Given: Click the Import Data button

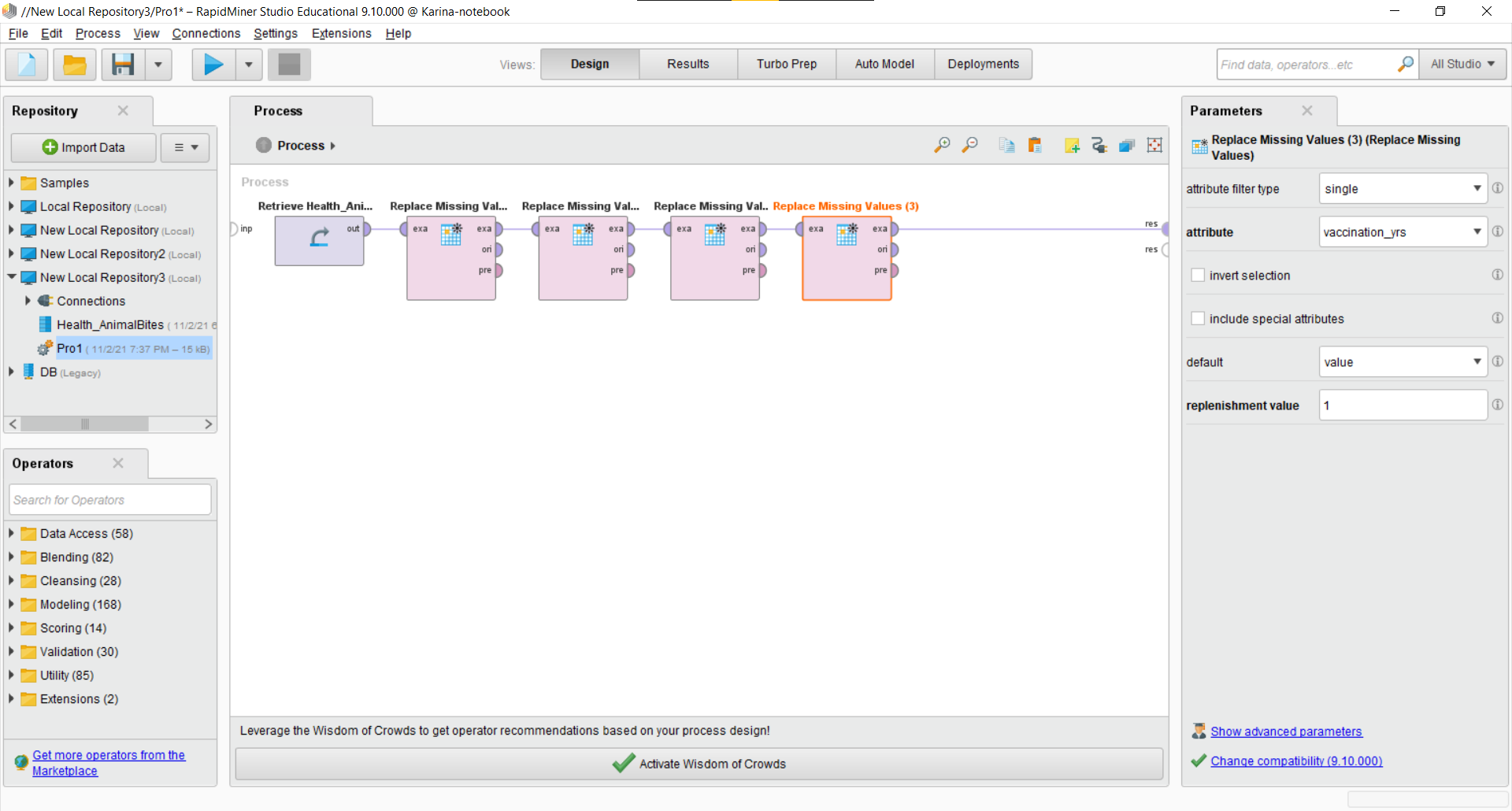Looking at the screenshot, I should 83,147.
